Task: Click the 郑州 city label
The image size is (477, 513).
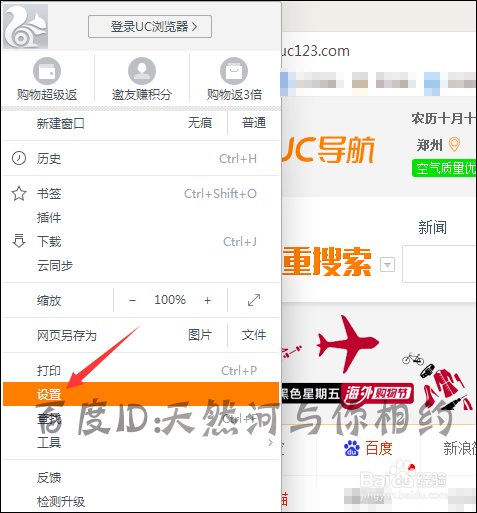Action: tap(430, 145)
